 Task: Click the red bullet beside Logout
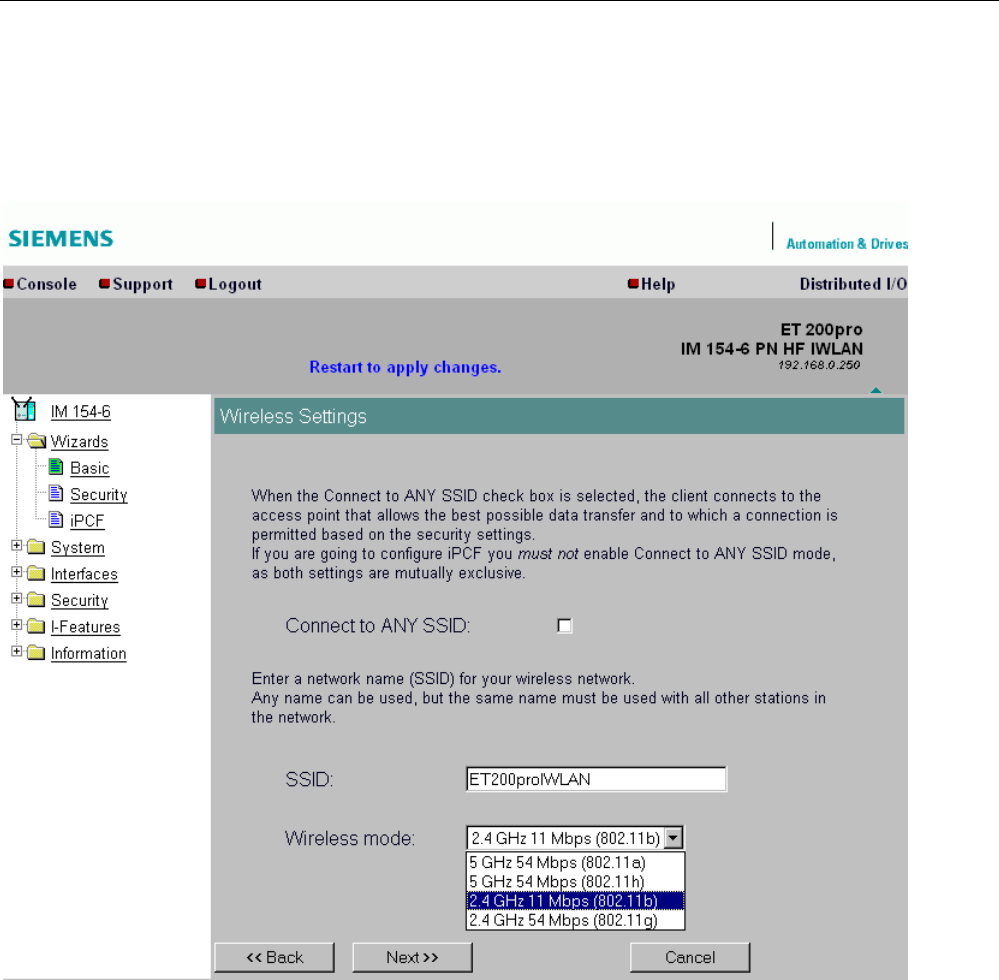click(201, 284)
